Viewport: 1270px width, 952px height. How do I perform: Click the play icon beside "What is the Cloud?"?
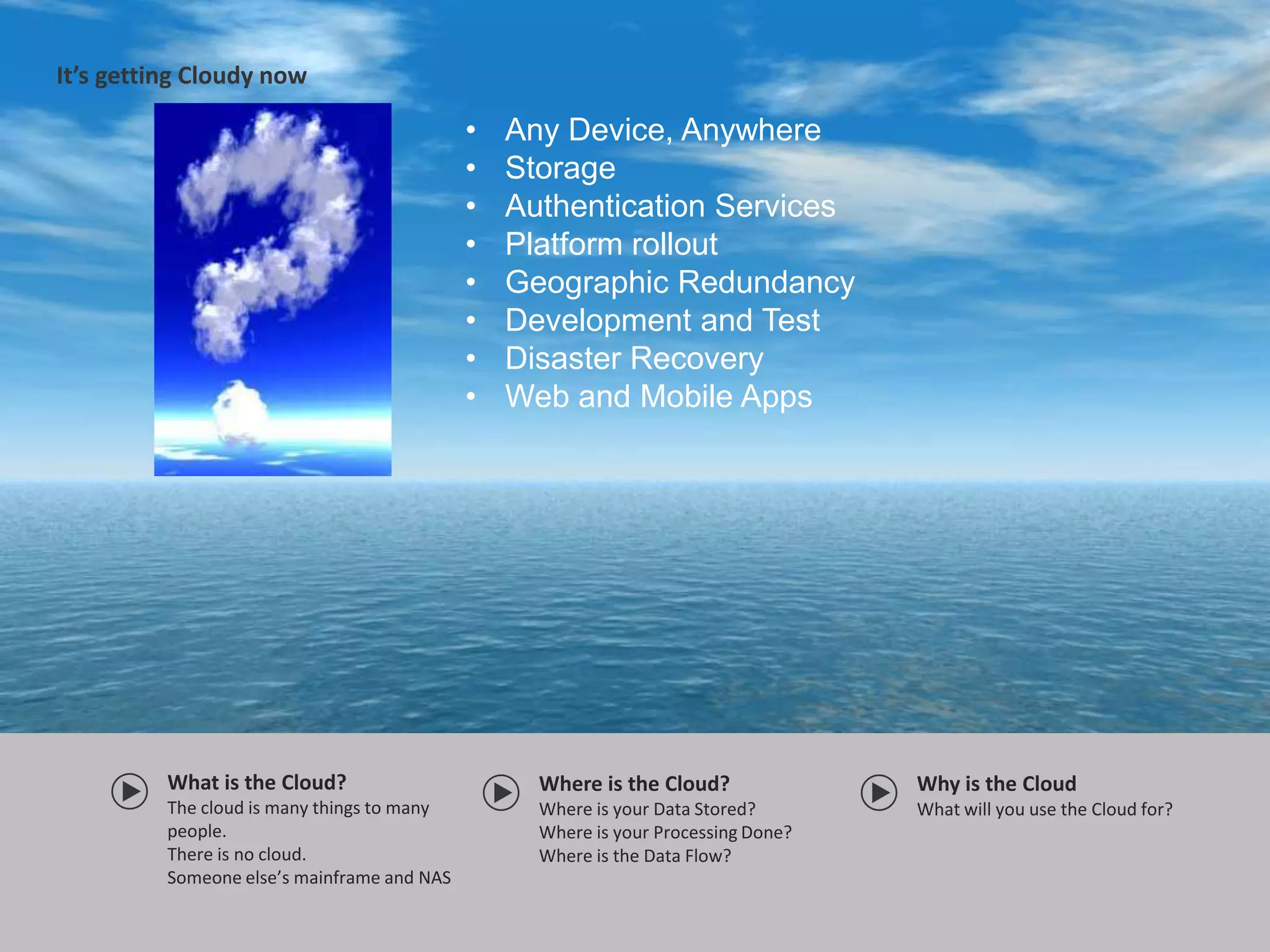(x=130, y=791)
